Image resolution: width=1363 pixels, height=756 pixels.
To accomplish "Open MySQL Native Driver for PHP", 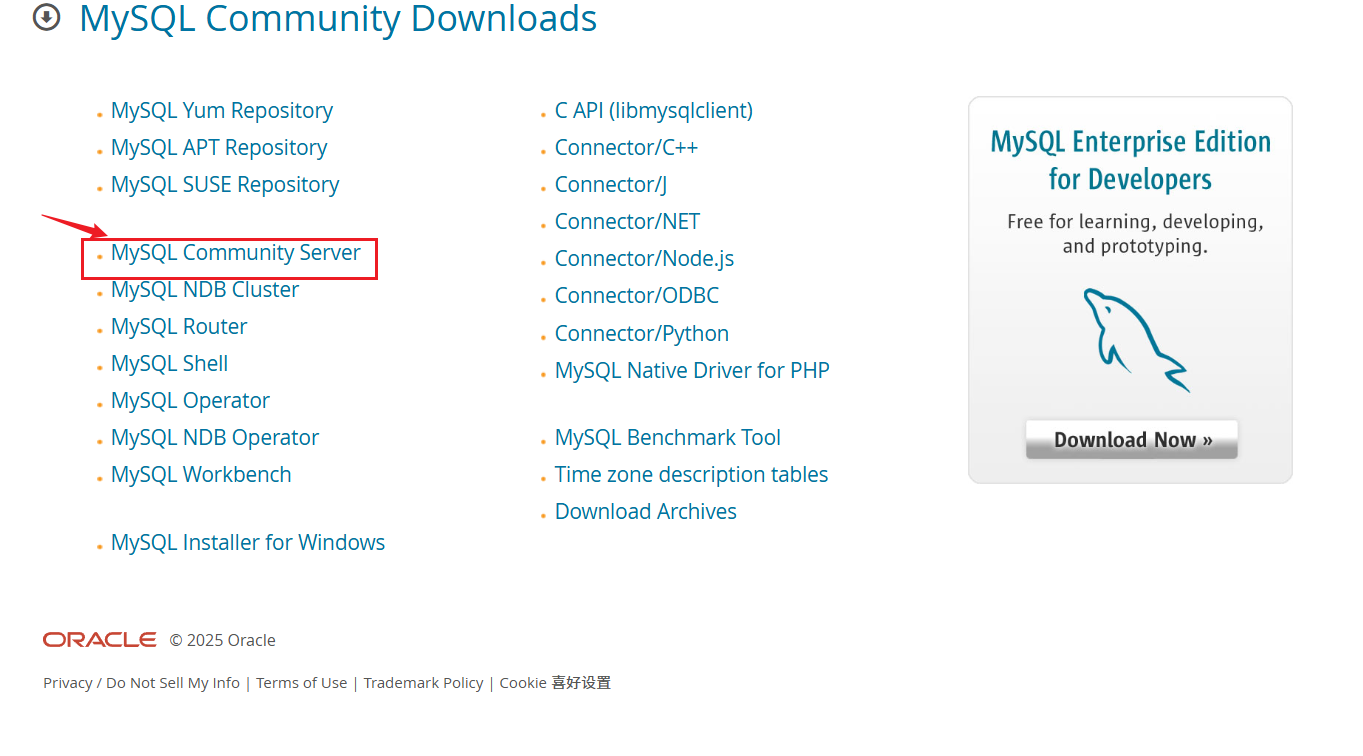I will click(x=692, y=371).
